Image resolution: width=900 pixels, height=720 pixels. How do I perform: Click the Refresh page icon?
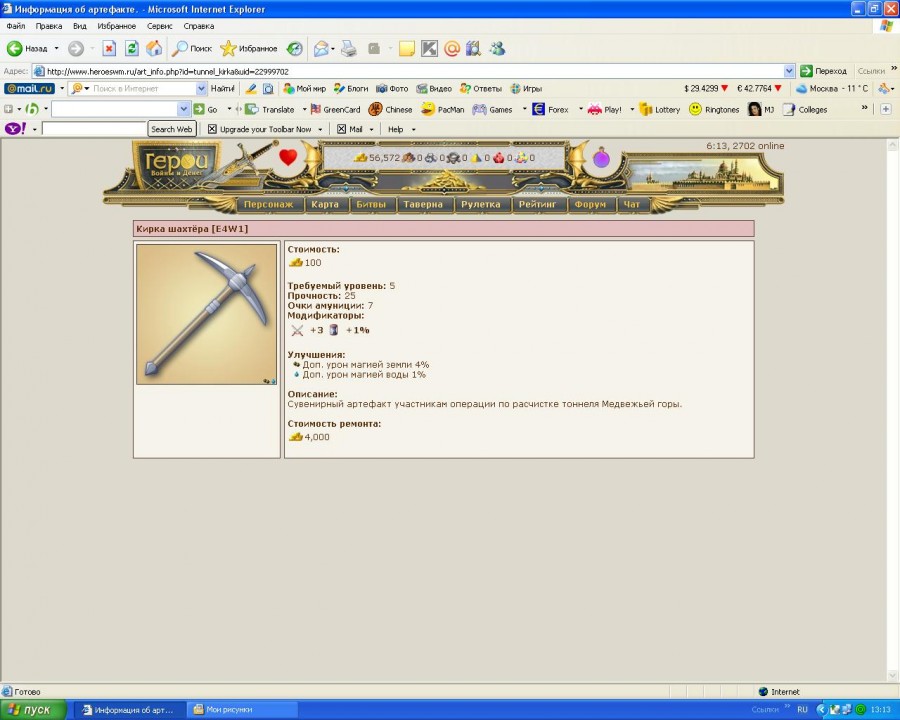[x=132, y=48]
